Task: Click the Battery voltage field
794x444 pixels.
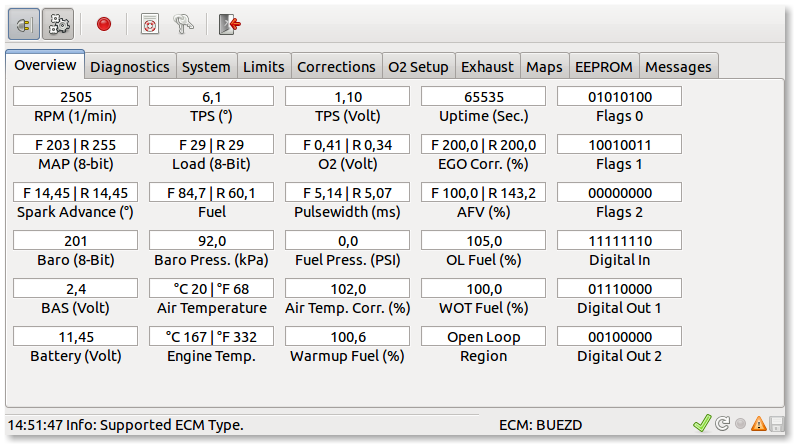Action: [76, 336]
